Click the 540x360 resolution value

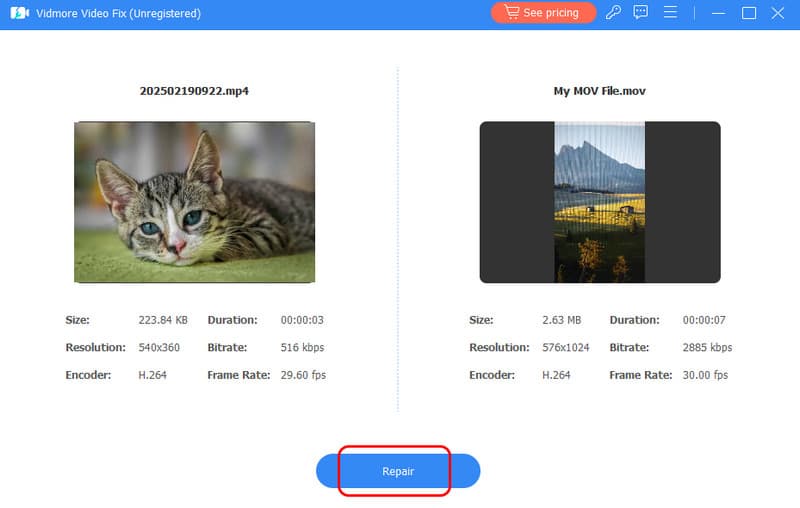coord(160,348)
